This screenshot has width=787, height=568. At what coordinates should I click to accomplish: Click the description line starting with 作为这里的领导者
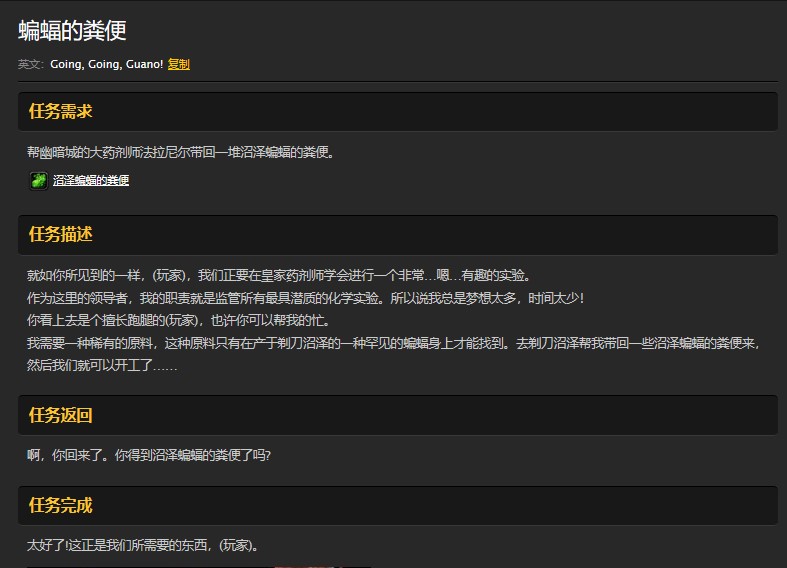point(305,298)
